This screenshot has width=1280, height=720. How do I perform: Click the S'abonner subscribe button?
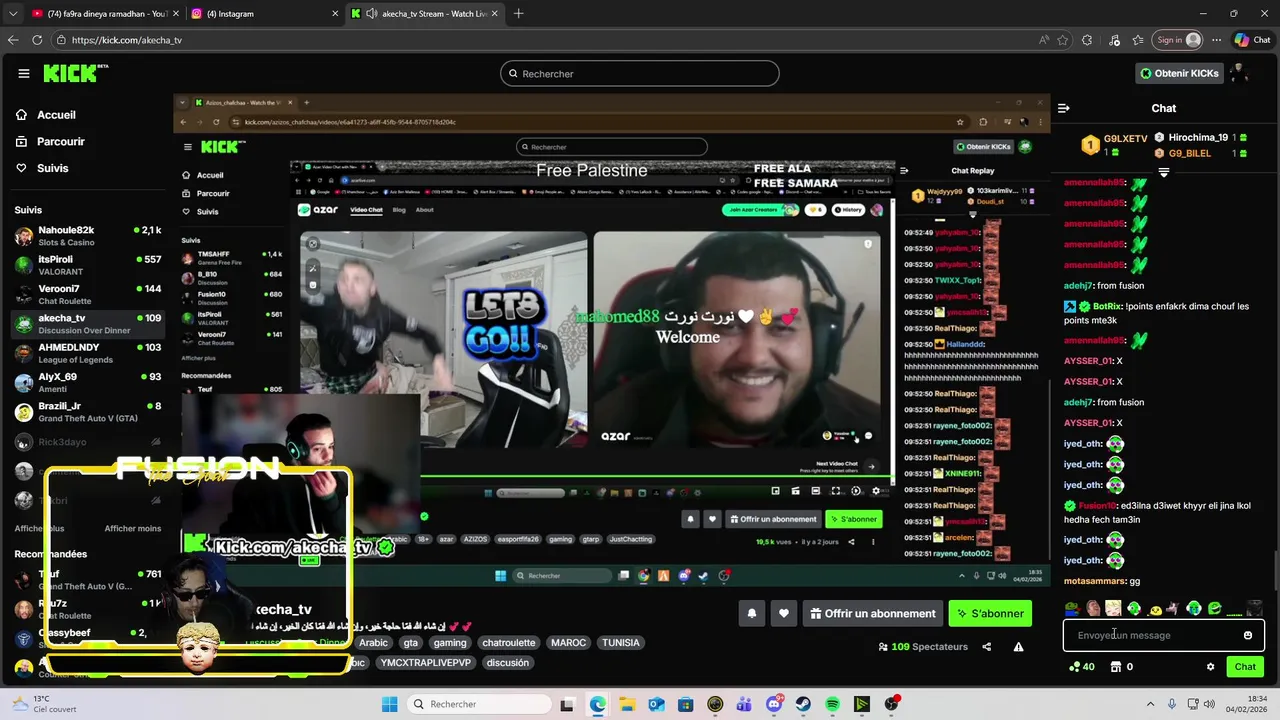click(990, 614)
